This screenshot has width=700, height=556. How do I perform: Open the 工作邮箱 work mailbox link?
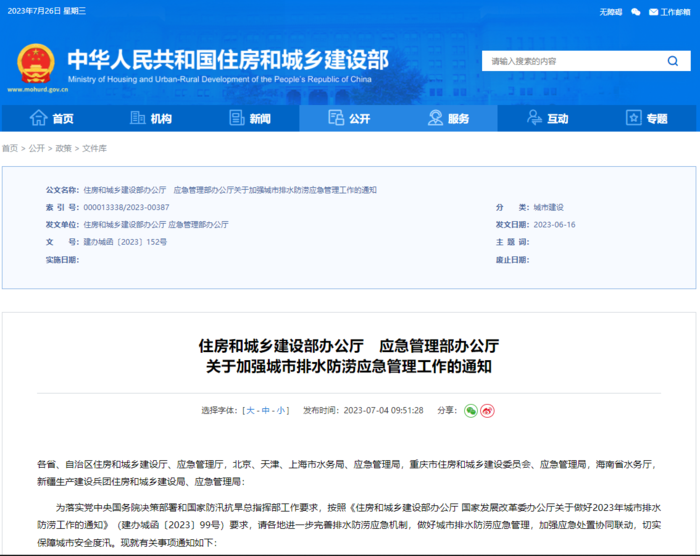coord(670,12)
